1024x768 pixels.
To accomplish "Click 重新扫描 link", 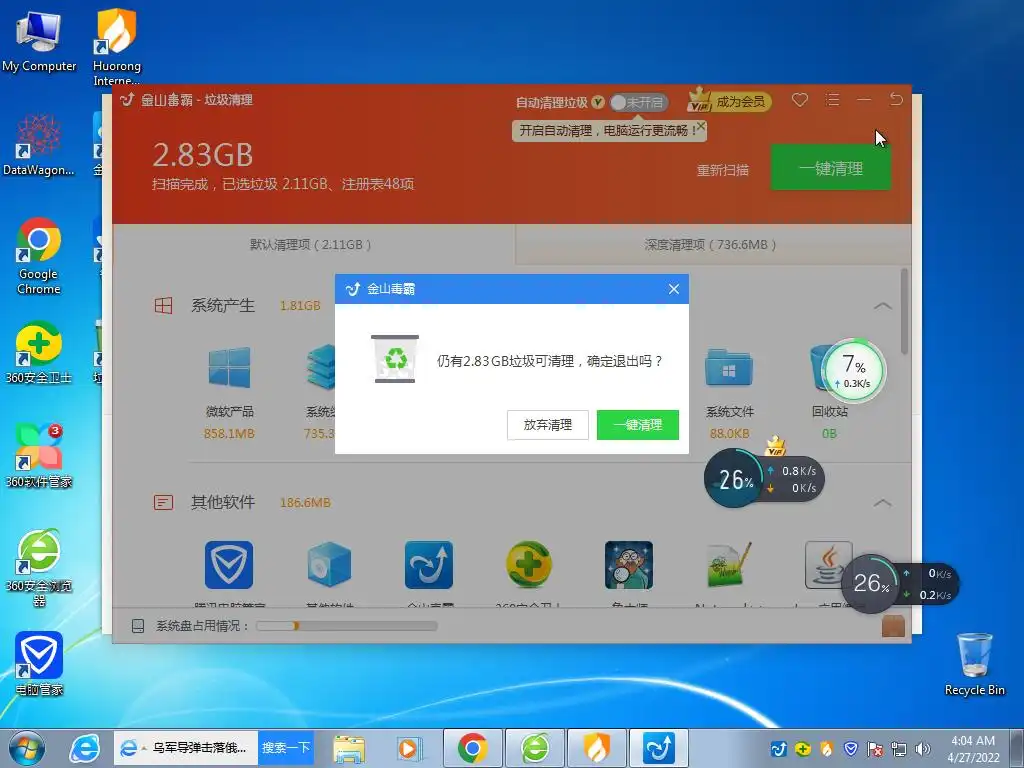I will coord(722,170).
